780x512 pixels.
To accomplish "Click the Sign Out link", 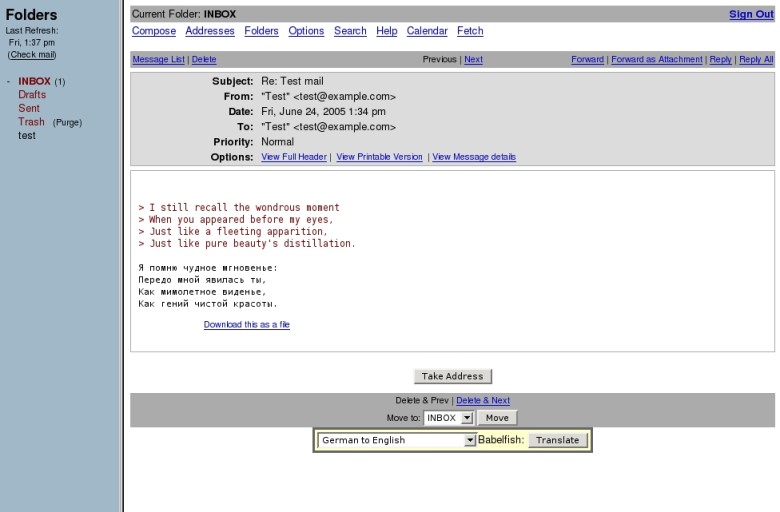I will pos(751,14).
